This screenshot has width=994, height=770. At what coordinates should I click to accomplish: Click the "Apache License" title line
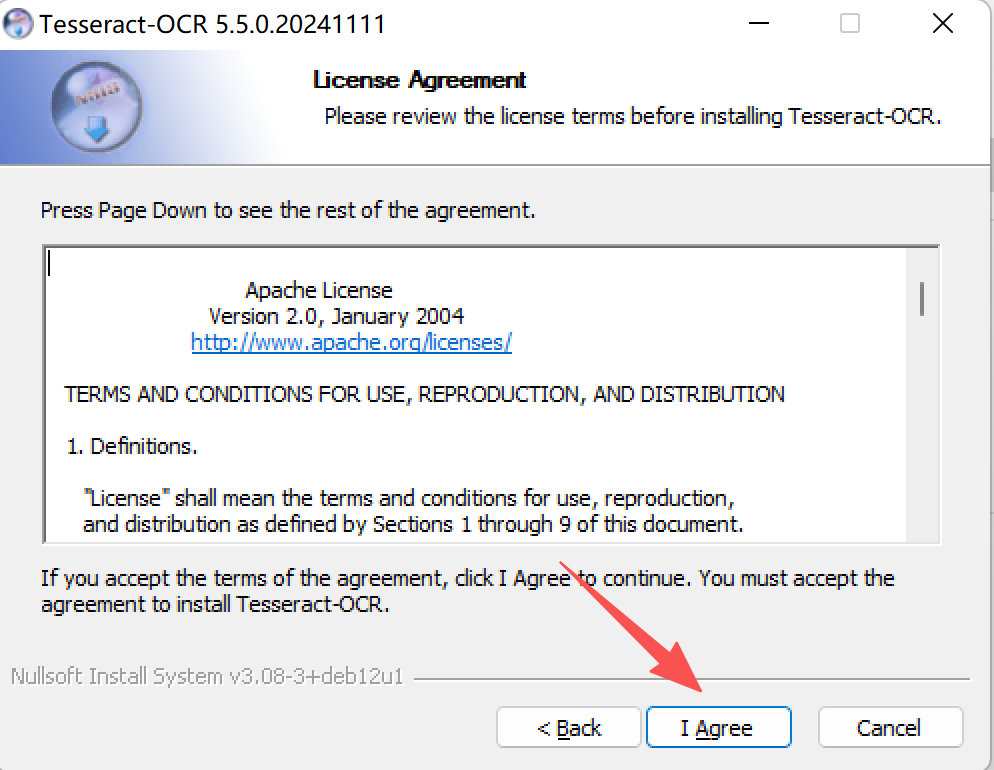319,290
